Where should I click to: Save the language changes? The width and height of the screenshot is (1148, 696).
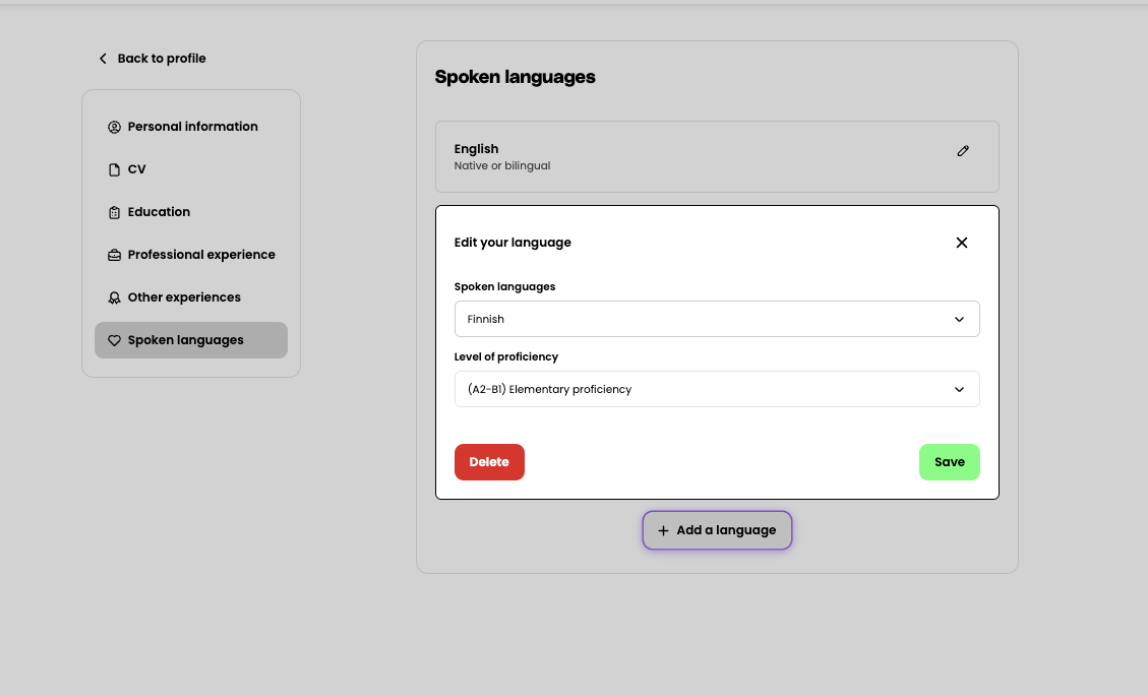point(949,462)
